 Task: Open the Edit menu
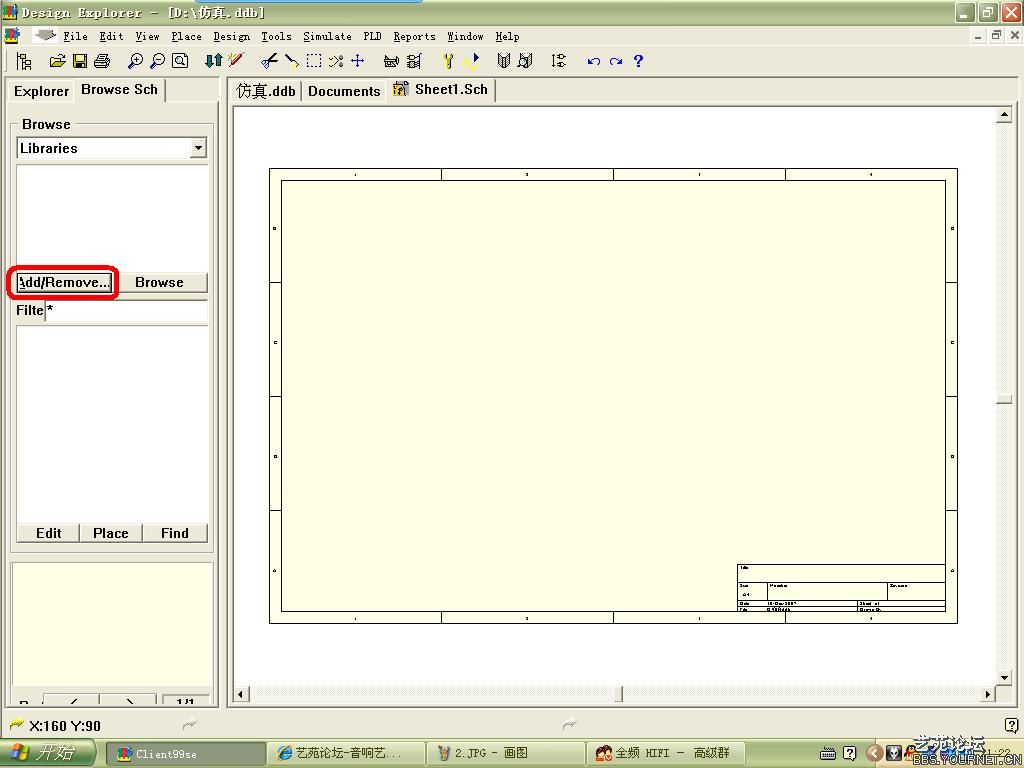111,37
